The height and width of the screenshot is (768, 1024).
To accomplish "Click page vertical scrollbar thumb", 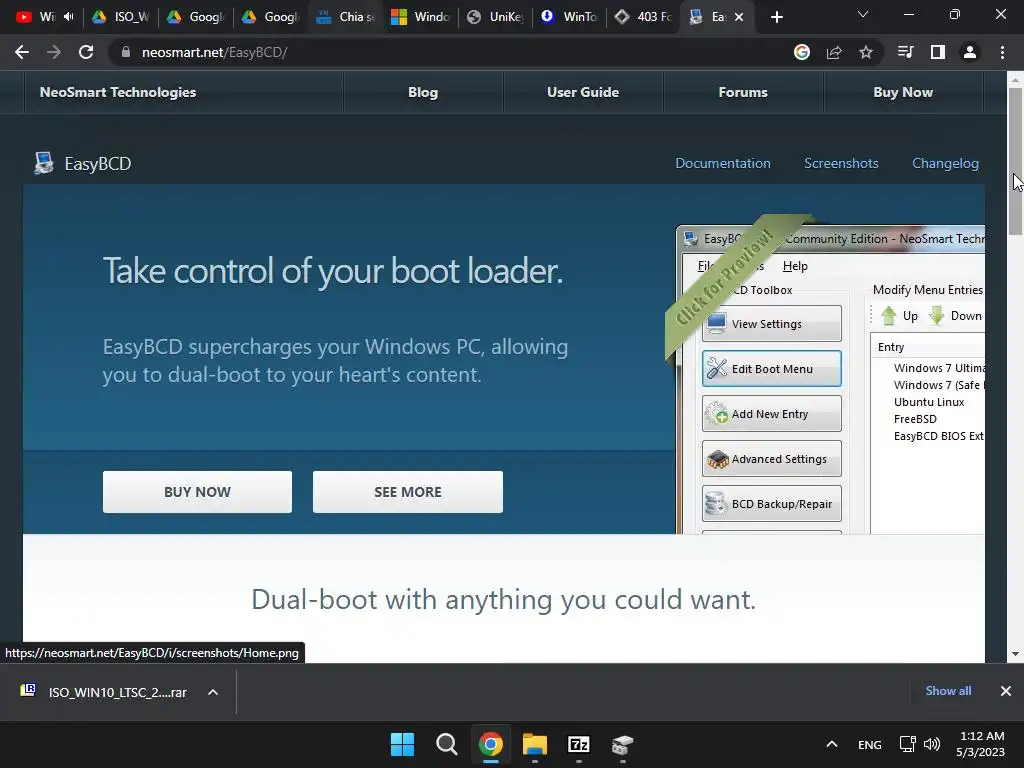I will pos(1015,161).
